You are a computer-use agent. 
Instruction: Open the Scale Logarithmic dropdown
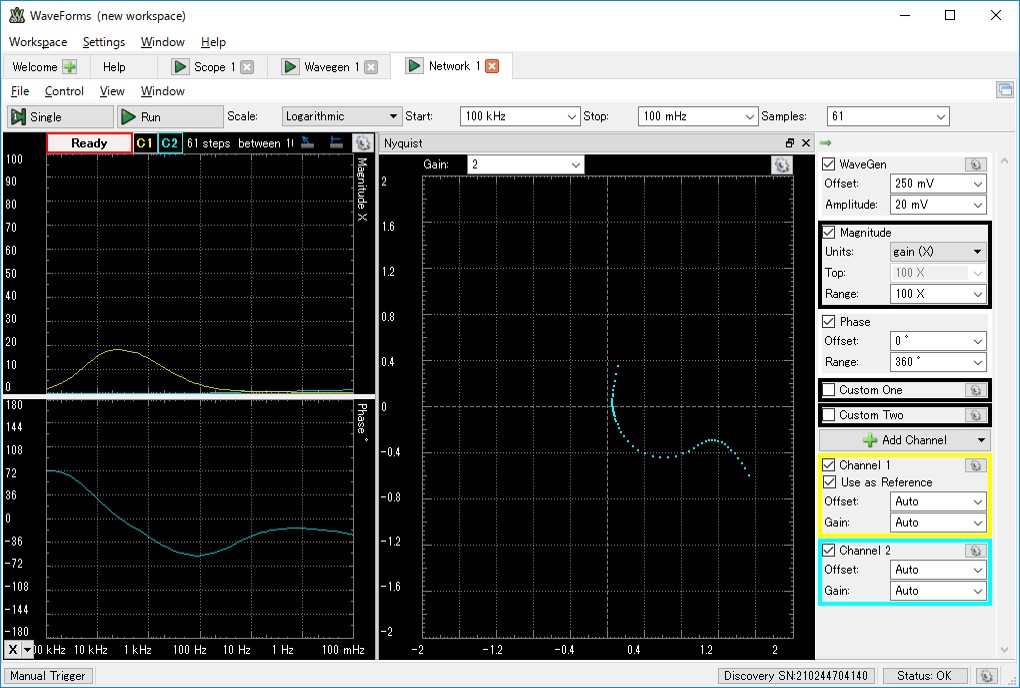click(340, 117)
